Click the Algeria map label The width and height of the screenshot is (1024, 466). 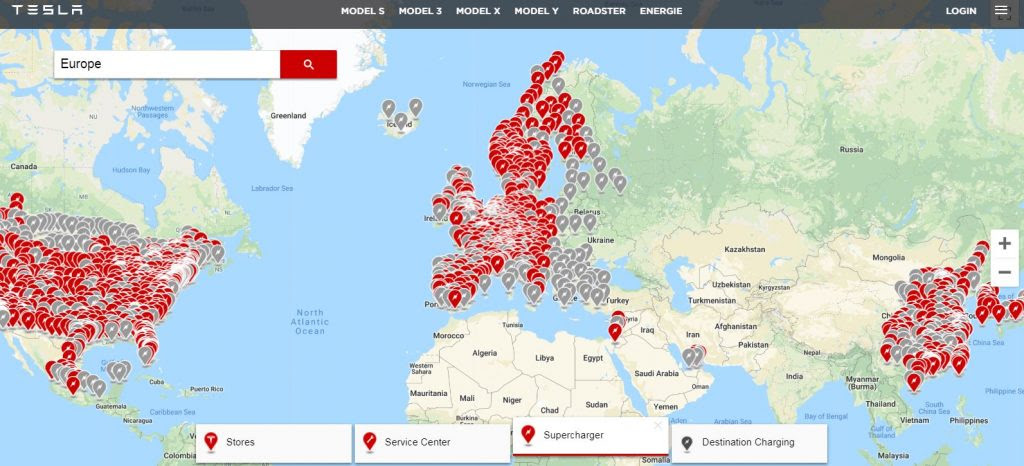tap(485, 353)
